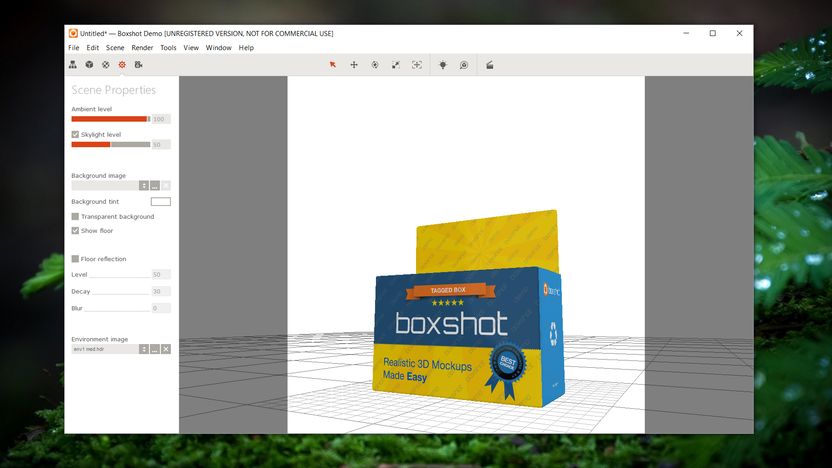Toggle the Skylight level checkbox
Screen dimensions: 832x468
click(x=75, y=134)
